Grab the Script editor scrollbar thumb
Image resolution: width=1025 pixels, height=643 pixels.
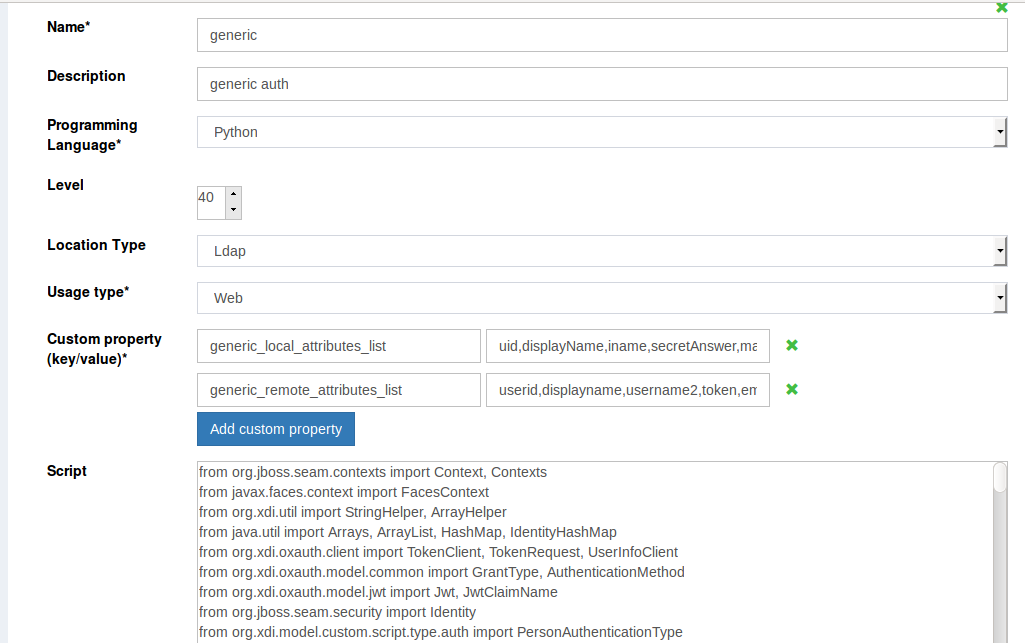click(1000, 478)
